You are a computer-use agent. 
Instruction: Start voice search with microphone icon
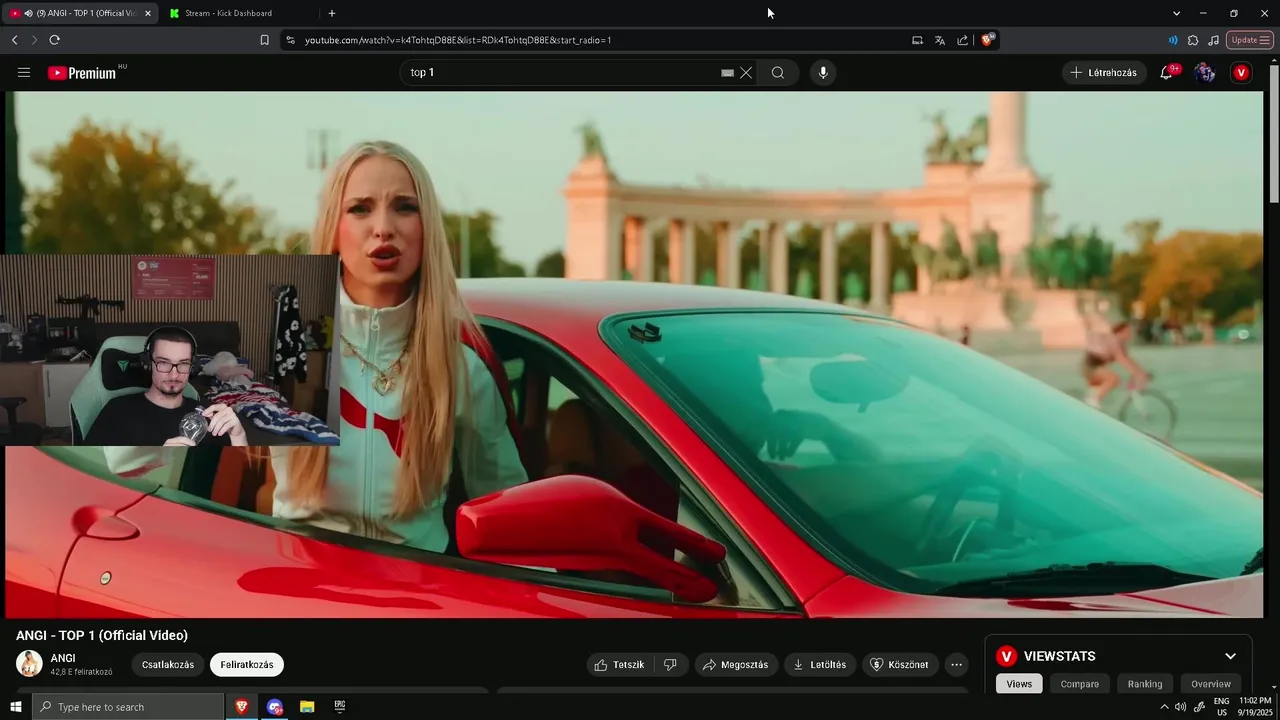tap(822, 72)
